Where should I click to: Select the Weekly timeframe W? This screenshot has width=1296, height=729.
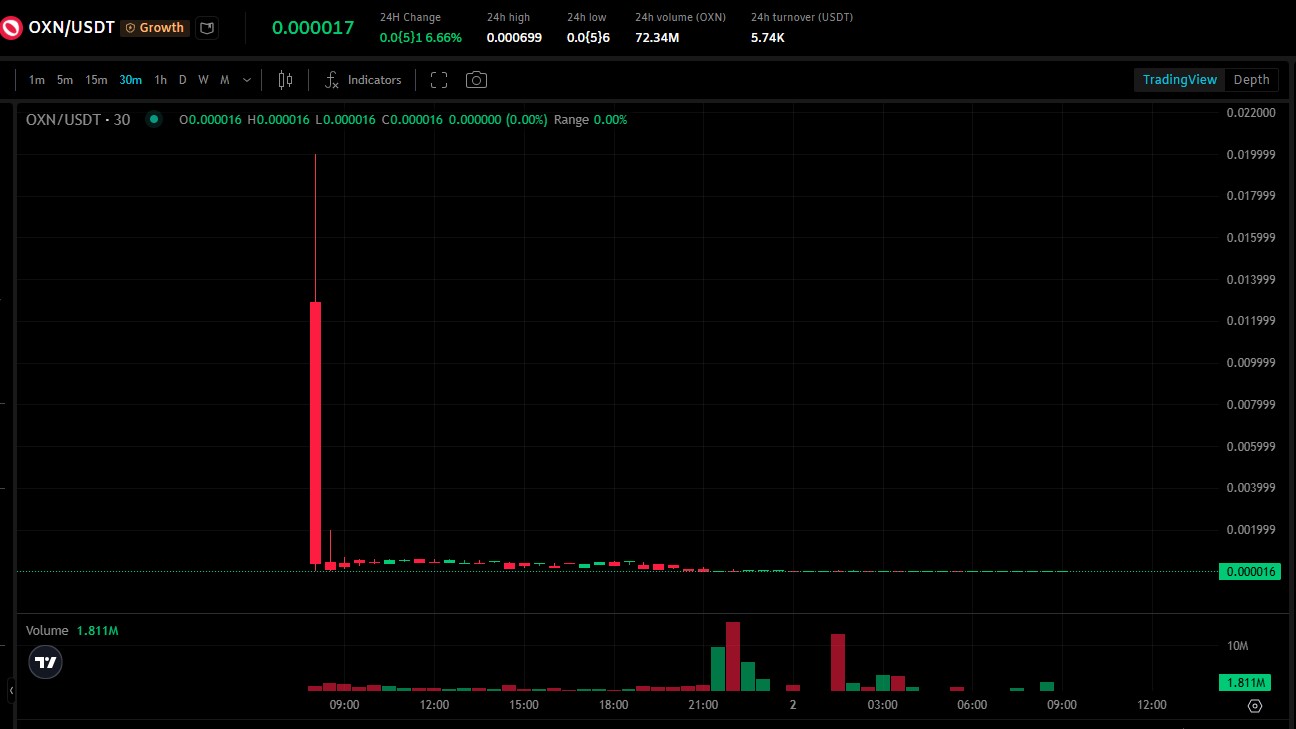click(x=203, y=79)
